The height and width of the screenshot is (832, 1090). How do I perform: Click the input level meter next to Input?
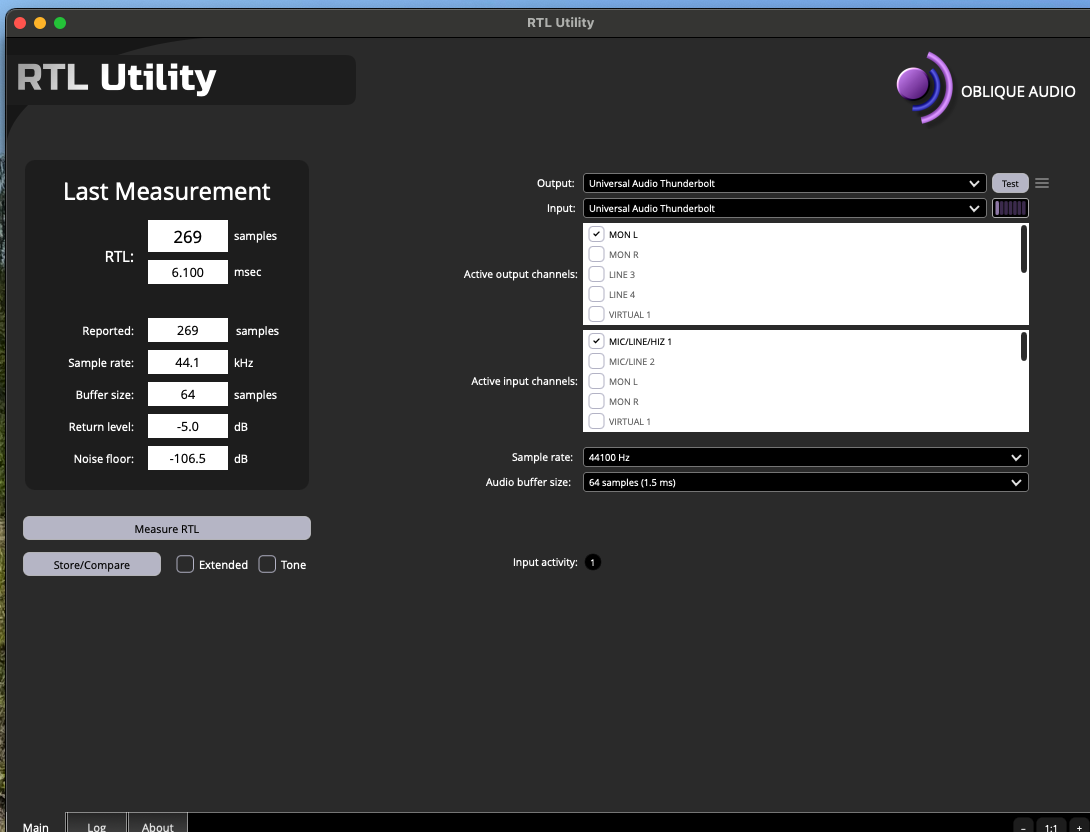coord(1010,208)
